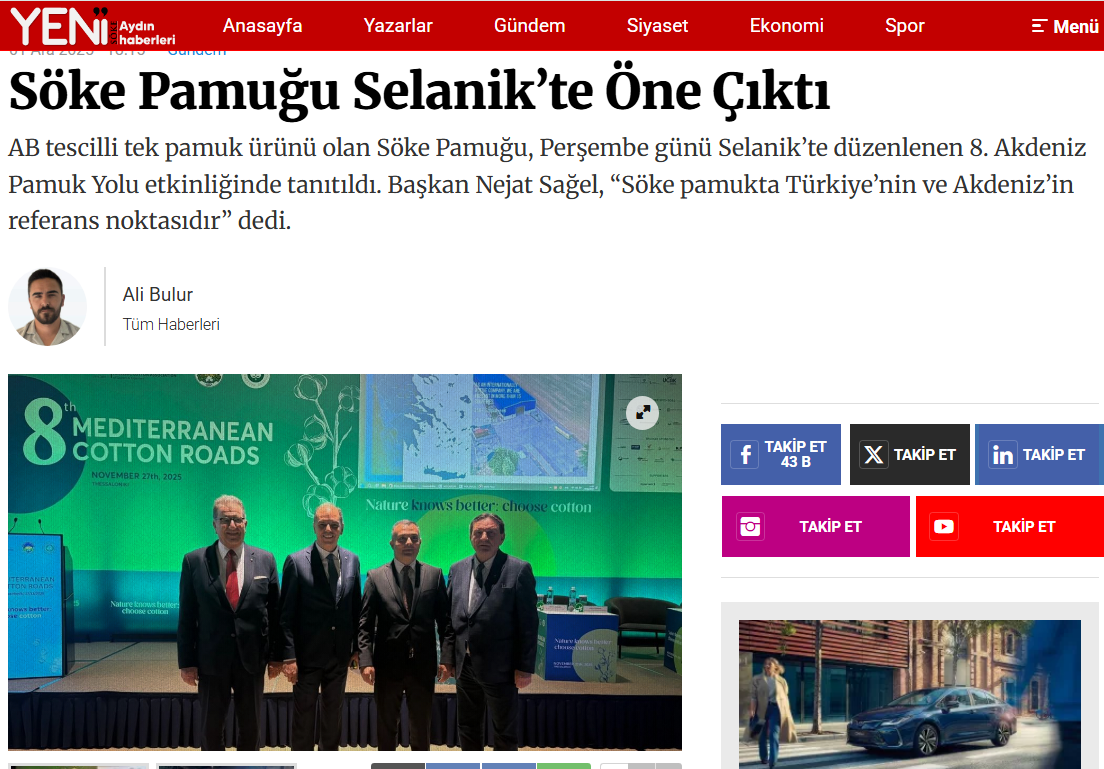This screenshot has width=1104, height=769.
Task: Follow on Instagram
Action: click(815, 527)
